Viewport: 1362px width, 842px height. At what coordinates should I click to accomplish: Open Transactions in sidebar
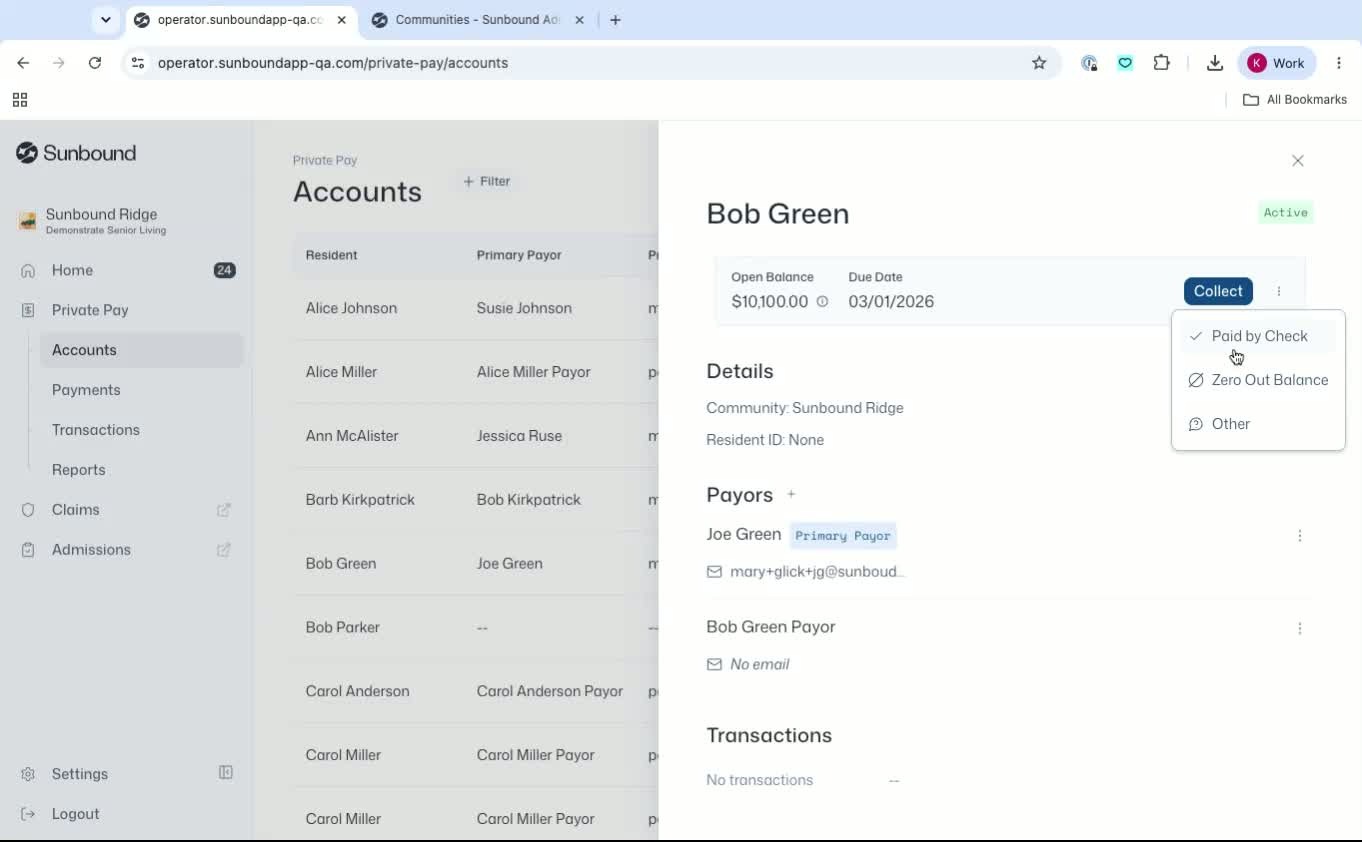(96, 430)
